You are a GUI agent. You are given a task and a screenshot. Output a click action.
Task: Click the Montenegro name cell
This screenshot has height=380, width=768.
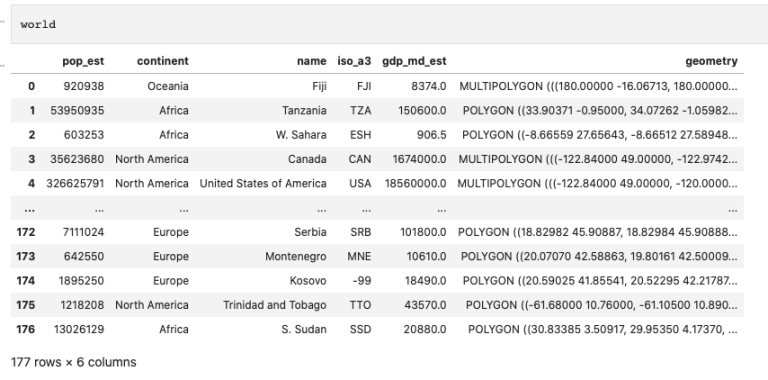tap(296, 257)
